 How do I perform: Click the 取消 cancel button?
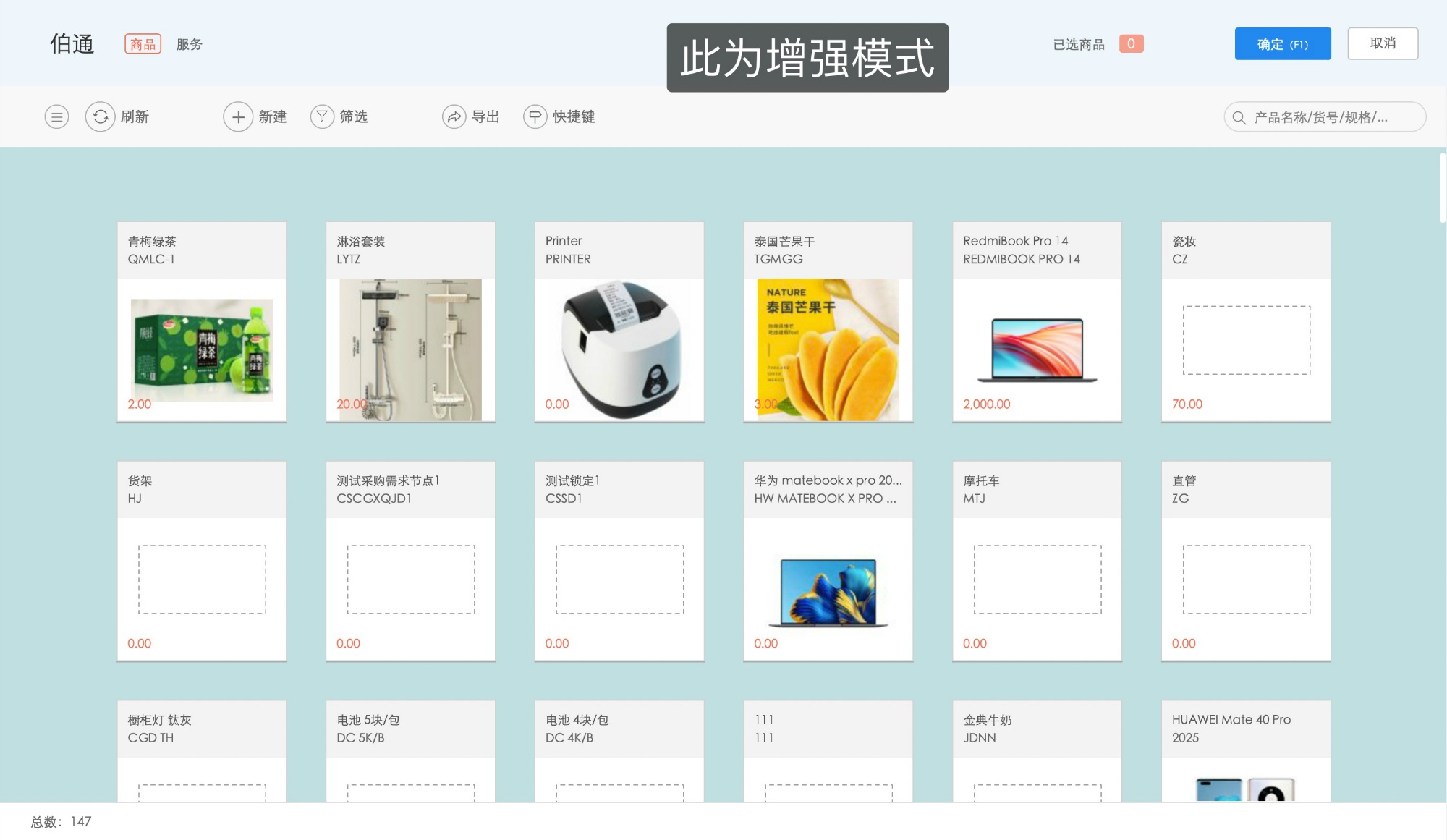click(1382, 44)
